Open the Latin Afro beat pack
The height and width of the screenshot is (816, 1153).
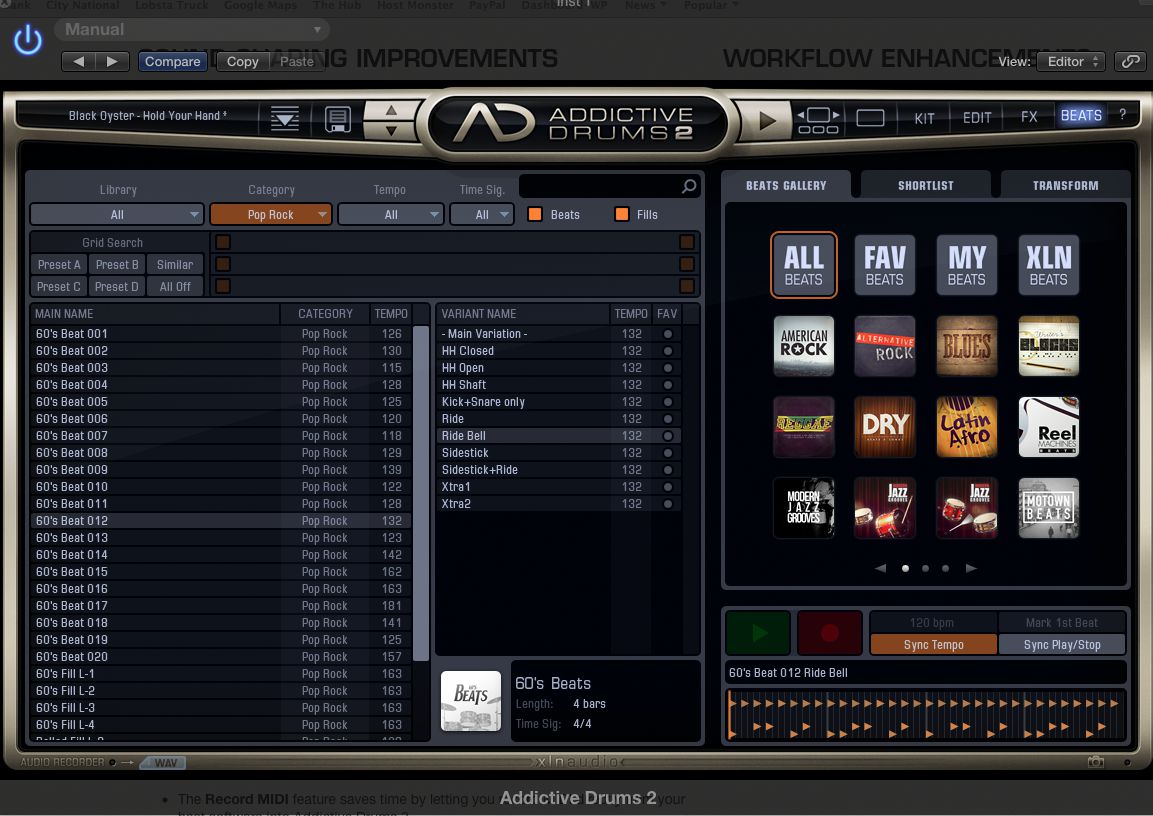click(966, 427)
